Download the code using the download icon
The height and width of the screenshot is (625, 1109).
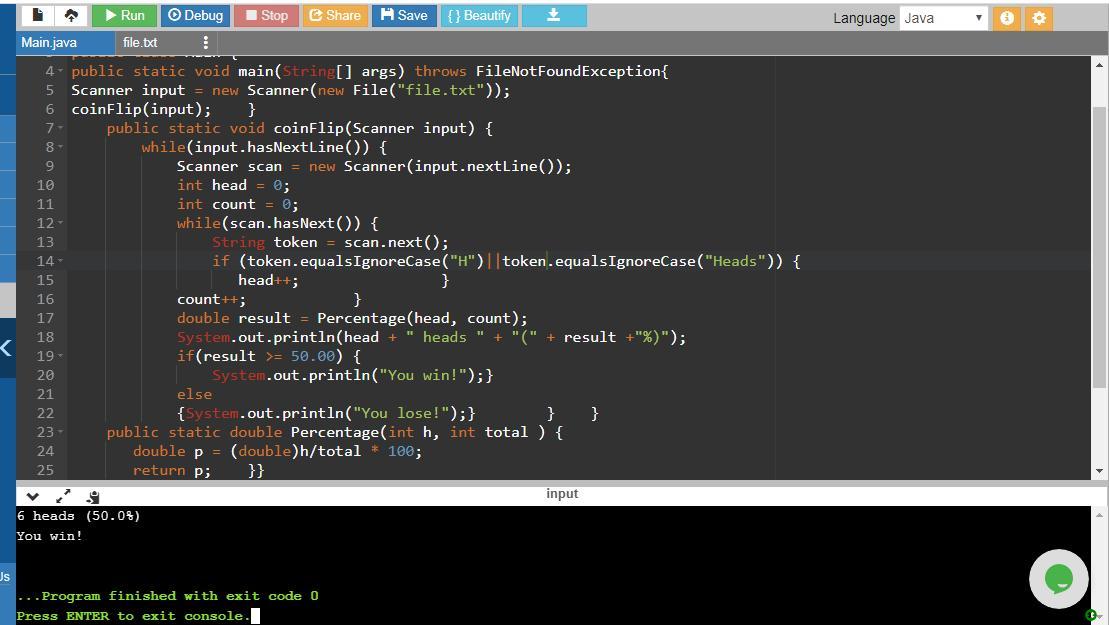[554, 15]
